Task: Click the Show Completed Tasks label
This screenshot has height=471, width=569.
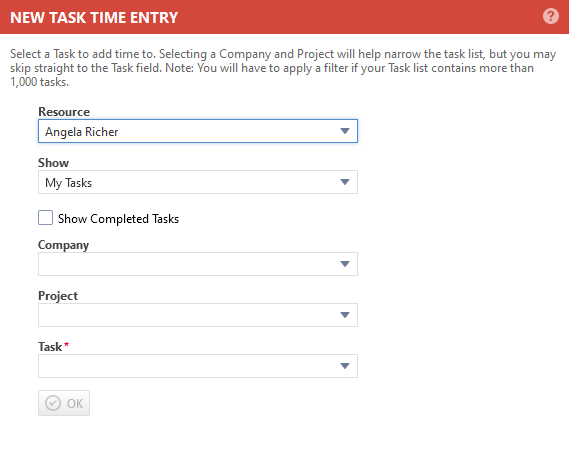Action: tap(118, 219)
